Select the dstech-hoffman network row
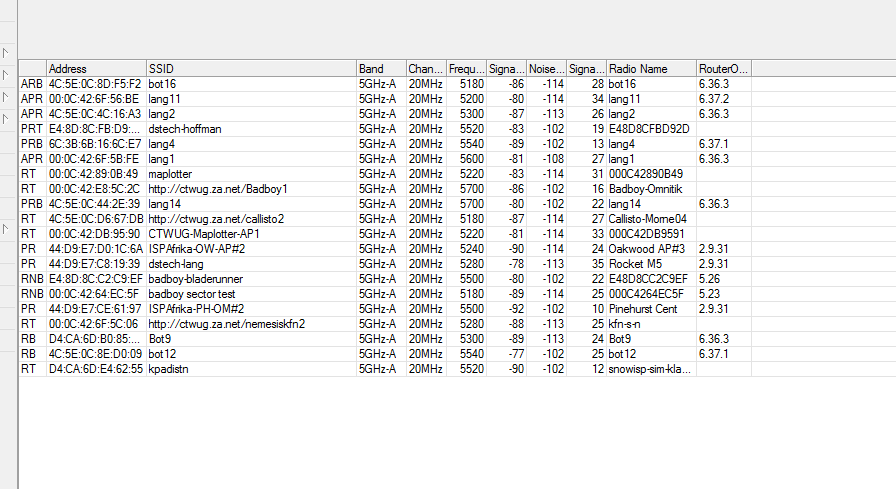 [185, 129]
